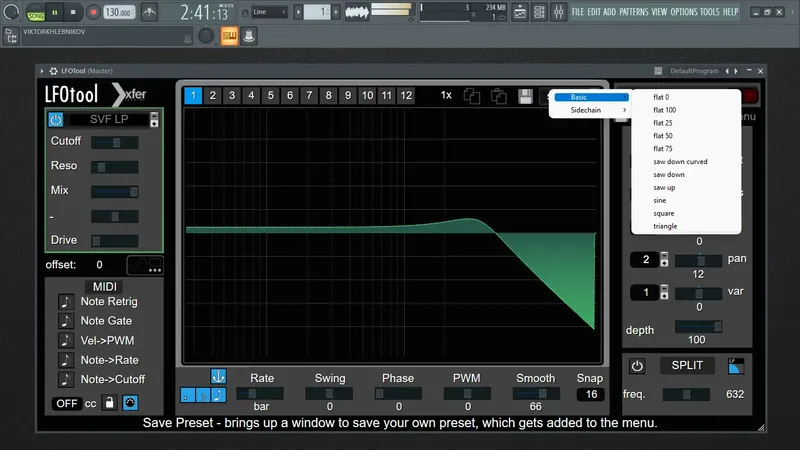Select LFO graph tab 12
The width and height of the screenshot is (800, 450).
[x=406, y=95]
